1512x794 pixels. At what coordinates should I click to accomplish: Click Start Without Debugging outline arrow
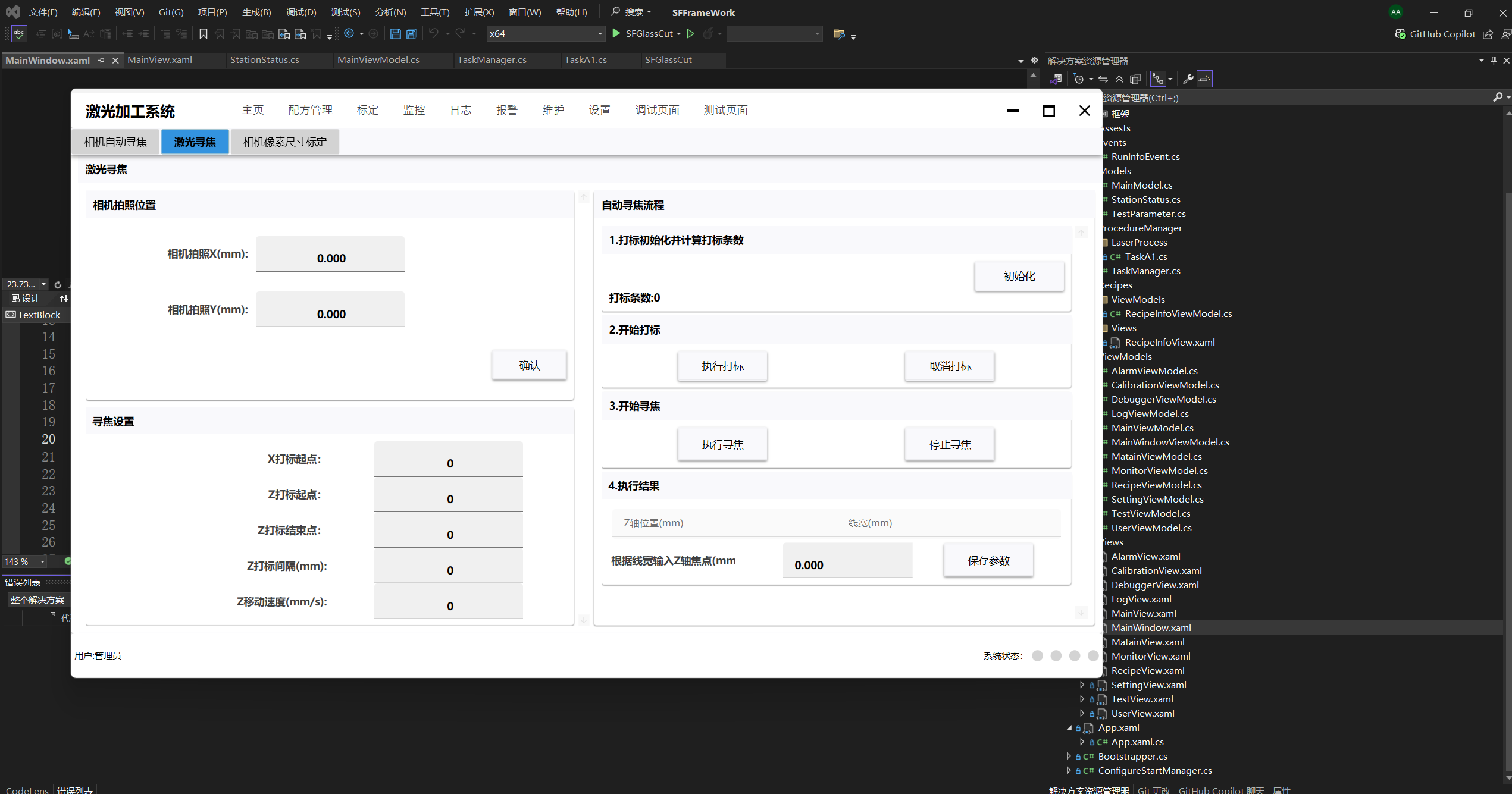pos(691,34)
